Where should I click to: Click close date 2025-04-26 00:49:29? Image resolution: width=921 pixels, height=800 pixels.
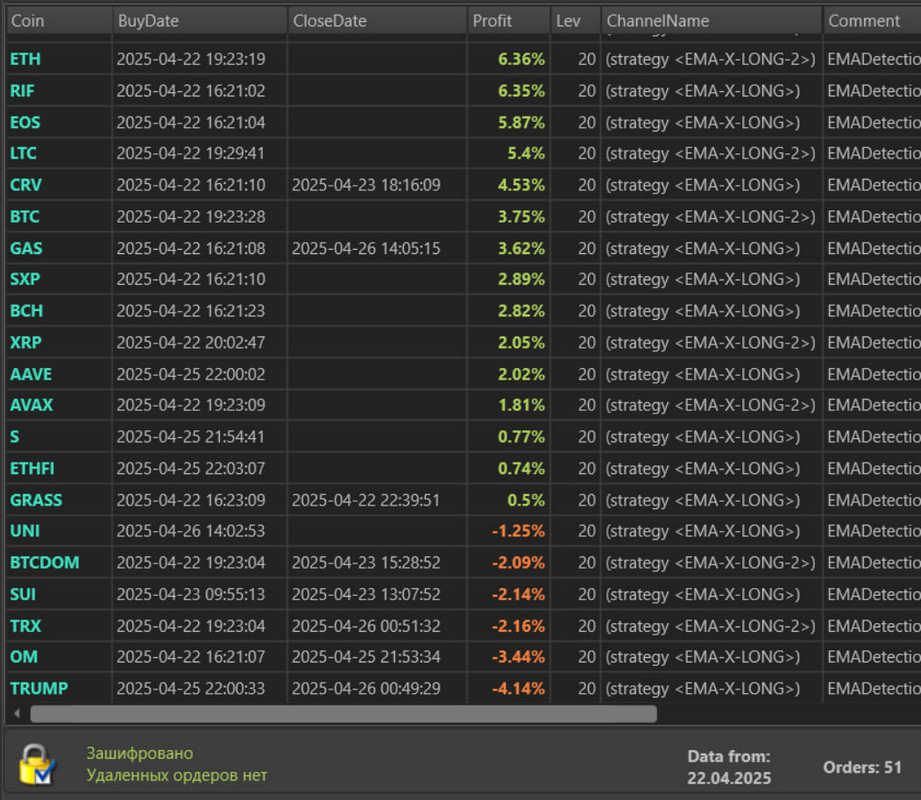(x=366, y=688)
